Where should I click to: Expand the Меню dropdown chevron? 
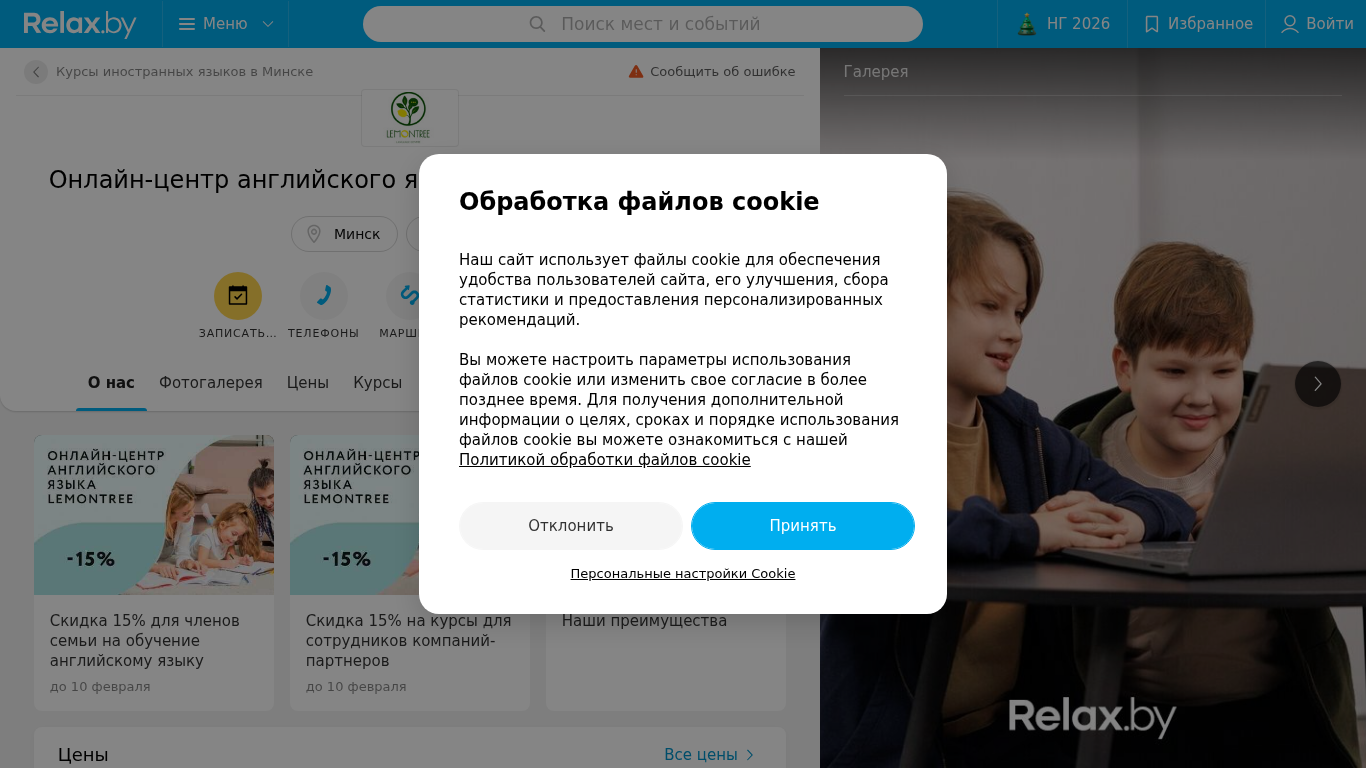point(268,24)
